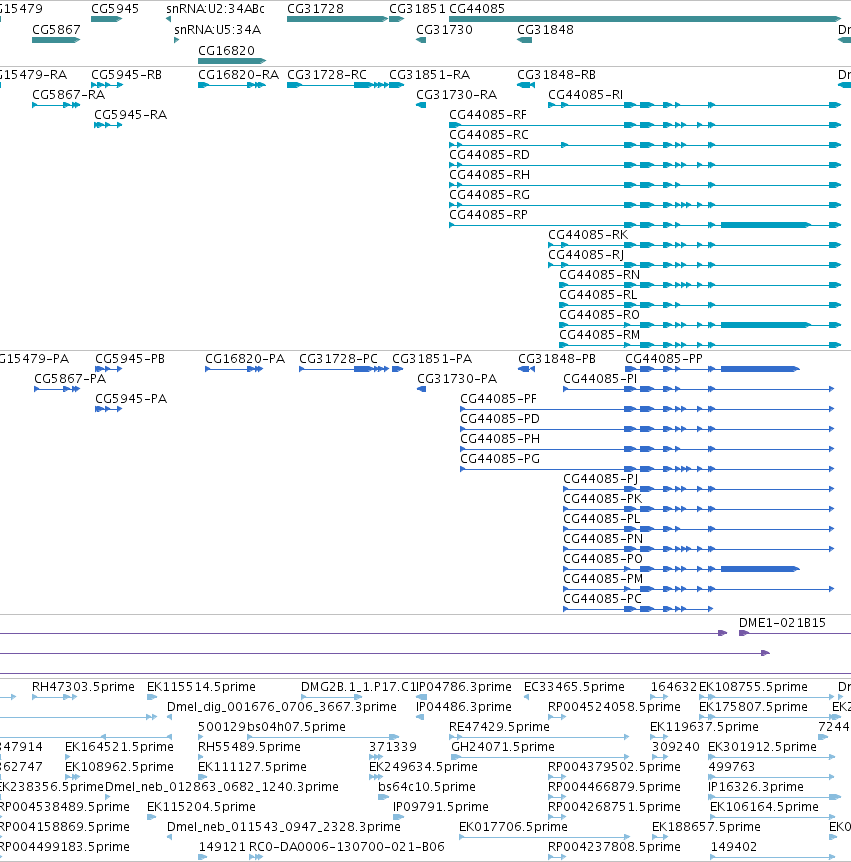Click transcript CG31728-RC
Image resolution: width=851 pixels, height=862 pixels.
pos(337,85)
